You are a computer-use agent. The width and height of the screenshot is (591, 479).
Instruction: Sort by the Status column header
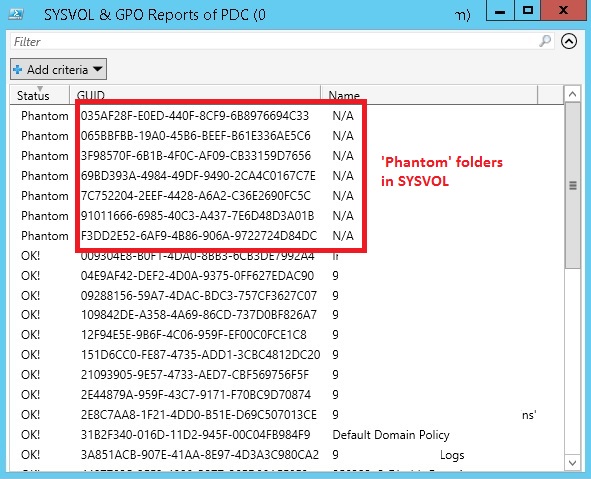(40, 95)
